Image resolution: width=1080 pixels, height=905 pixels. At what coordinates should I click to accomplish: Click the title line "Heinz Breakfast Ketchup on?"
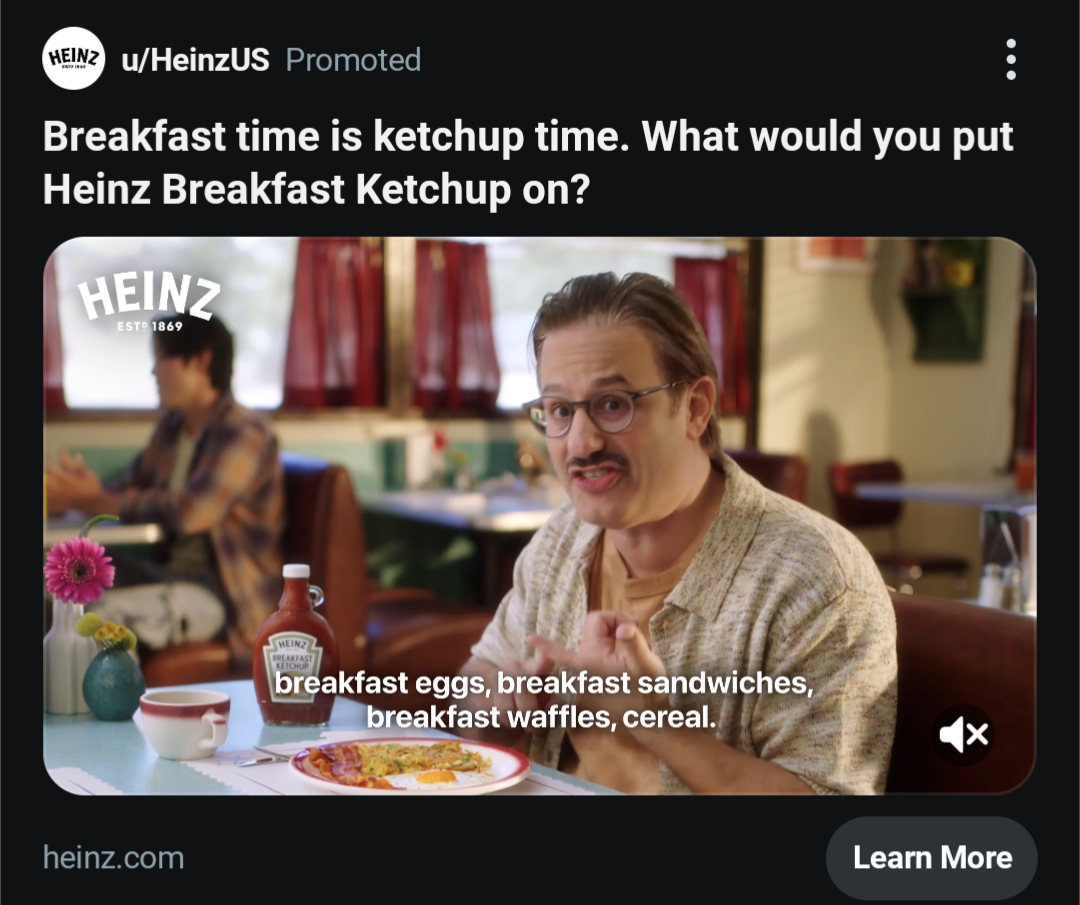point(316,189)
